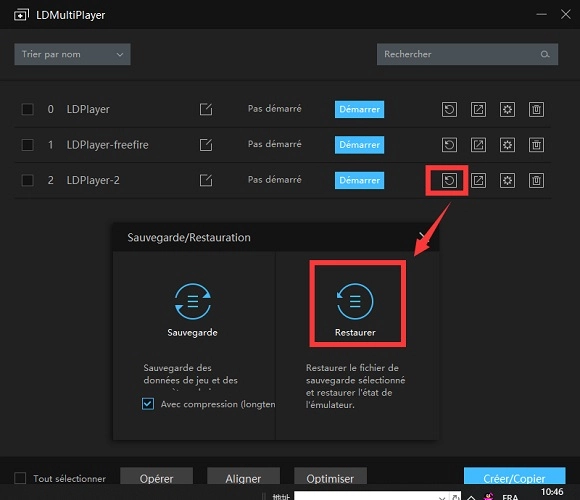580x500 pixels.
Task: Delete LDPlayer-2 via trash icon
Action: pos(536,180)
